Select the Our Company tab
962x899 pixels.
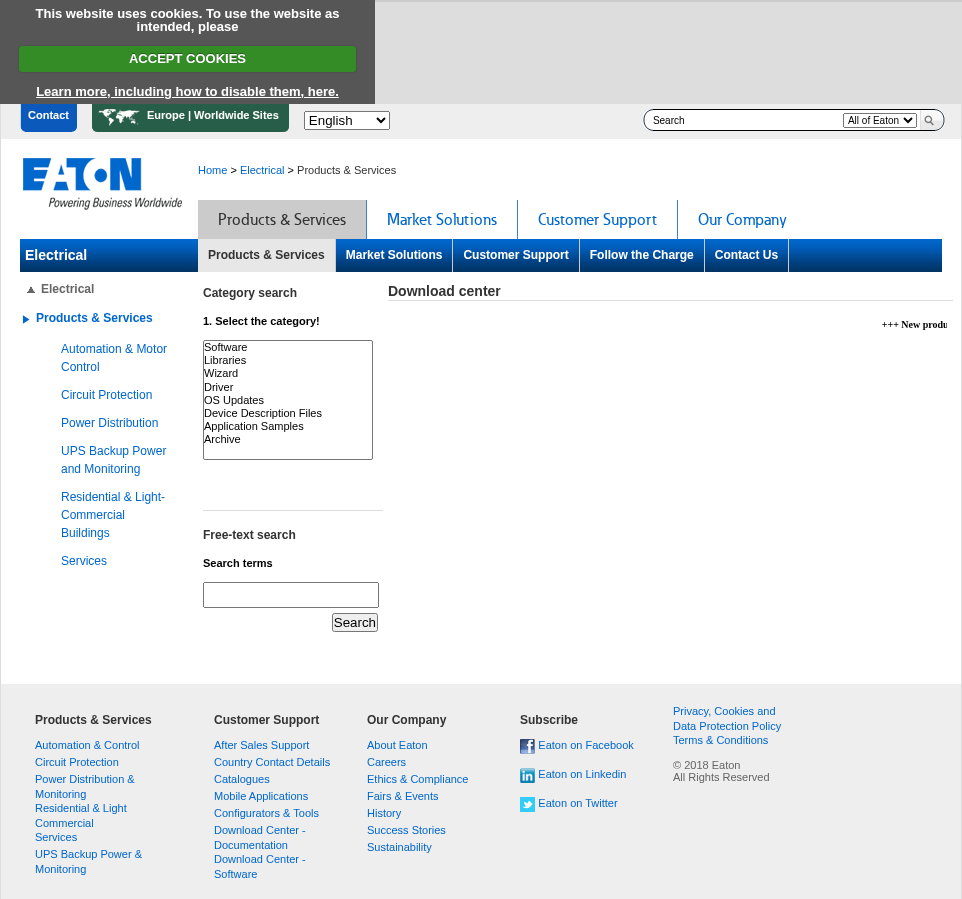742,220
